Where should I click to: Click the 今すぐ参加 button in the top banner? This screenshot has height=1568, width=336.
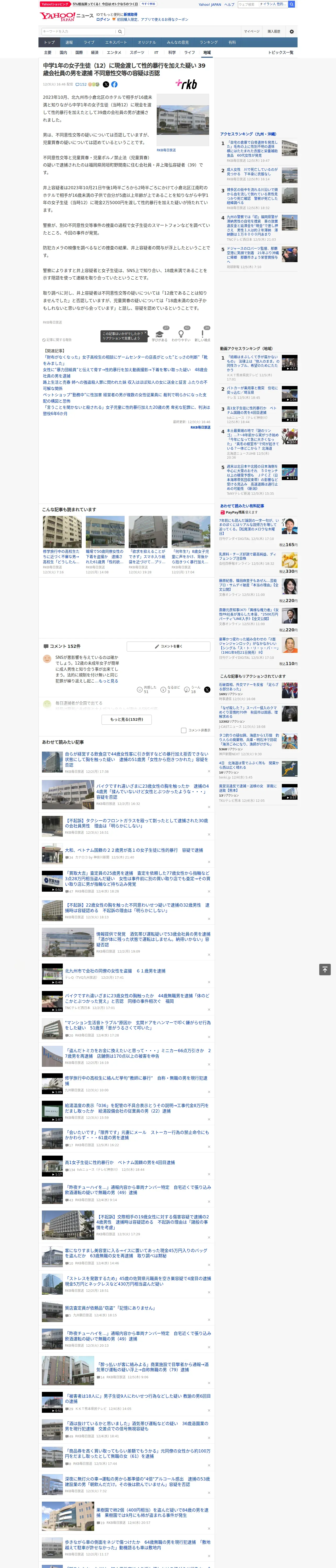tap(148, 4)
